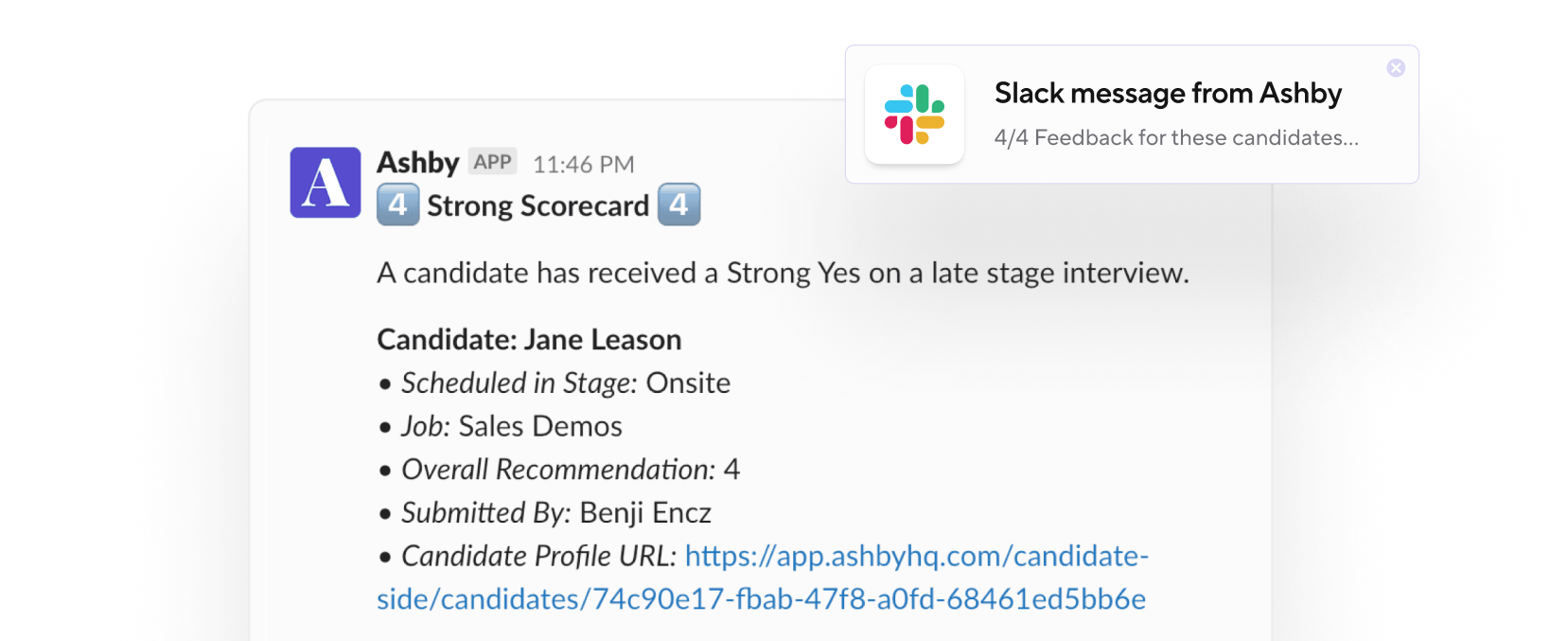
Task: Dismiss the Slack notification with the X
Action: (1396, 67)
